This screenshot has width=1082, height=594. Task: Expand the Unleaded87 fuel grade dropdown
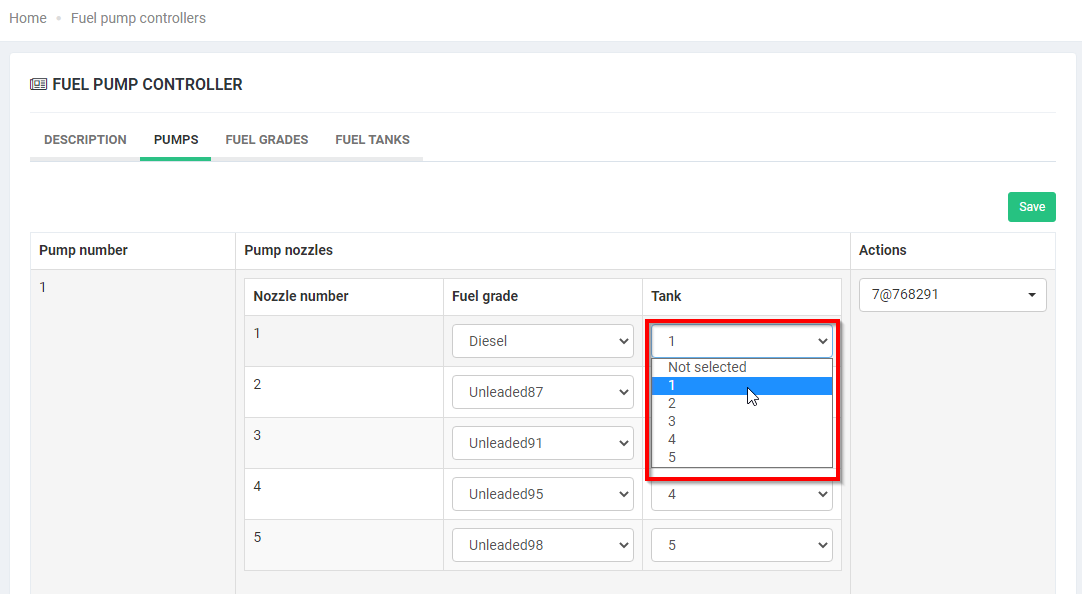click(542, 392)
